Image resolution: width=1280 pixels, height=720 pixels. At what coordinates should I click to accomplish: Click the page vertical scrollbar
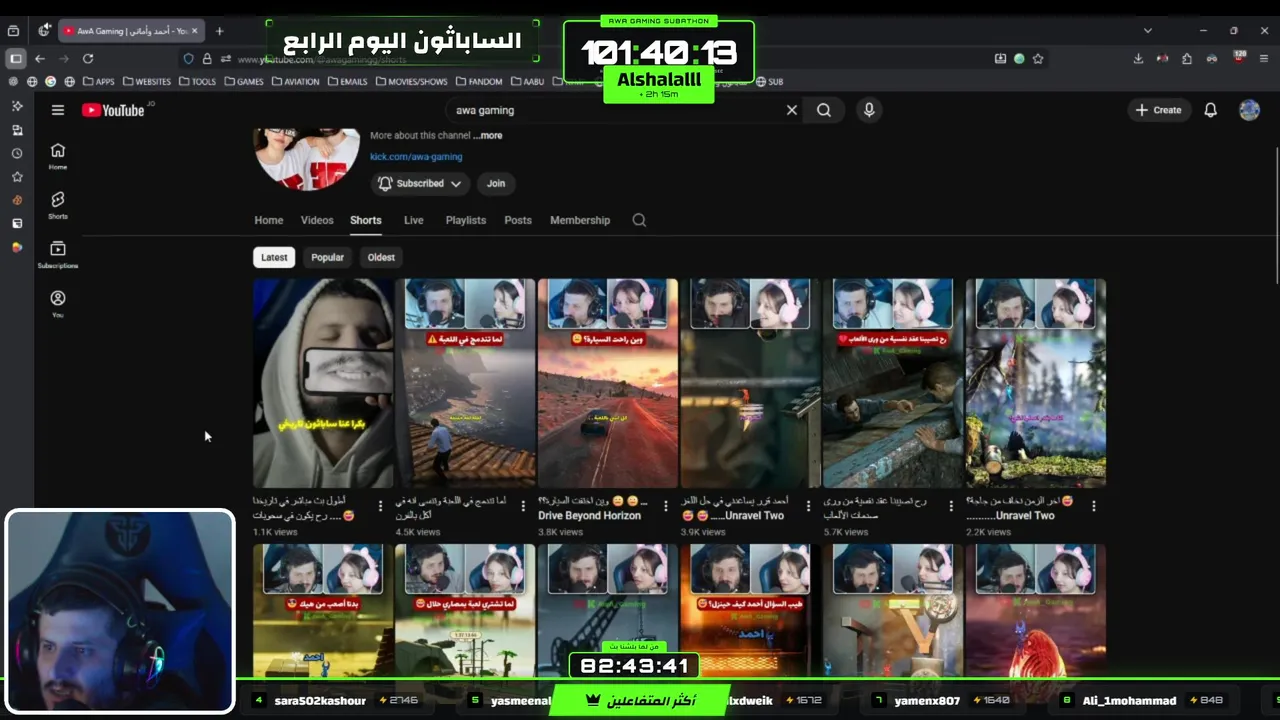(x=1275, y=215)
